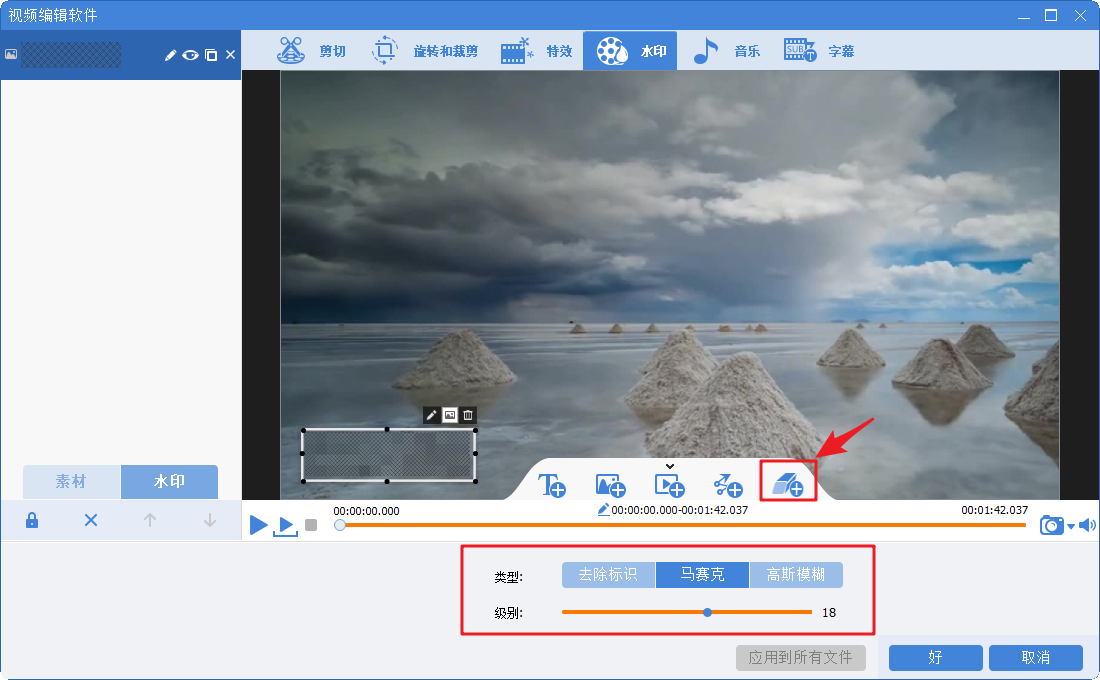Click the 应用到所有文件 button
Image resolution: width=1100 pixels, height=680 pixels.
tap(800, 658)
